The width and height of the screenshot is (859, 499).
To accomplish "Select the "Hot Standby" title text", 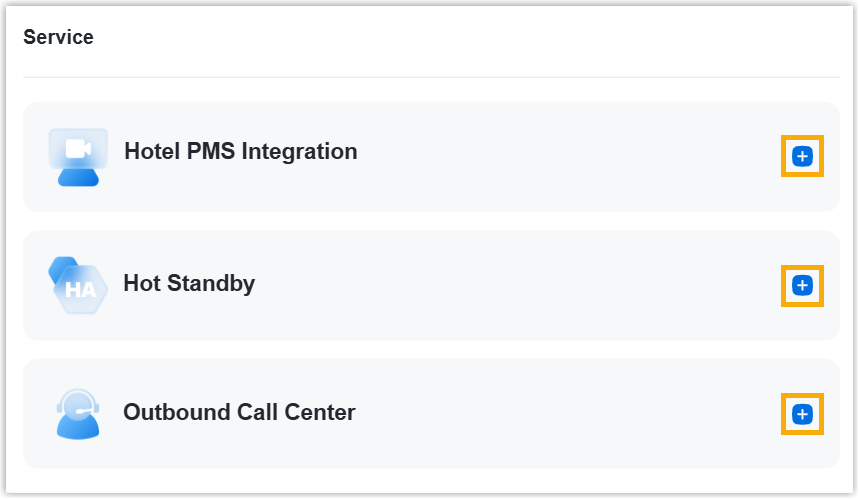I will point(189,283).
